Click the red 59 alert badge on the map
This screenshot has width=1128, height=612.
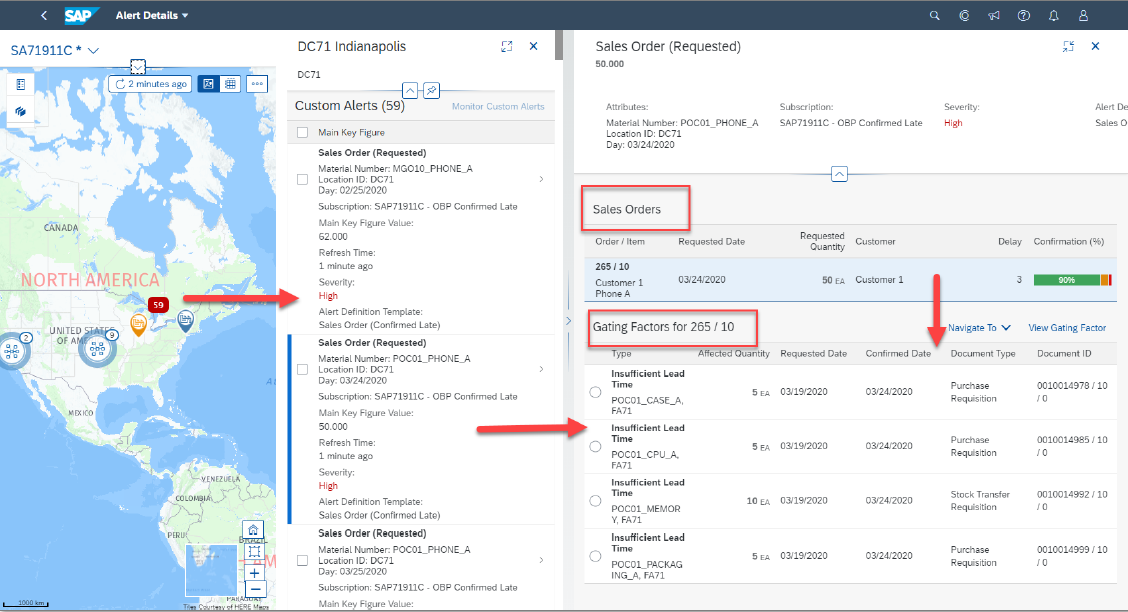point(158,304)
